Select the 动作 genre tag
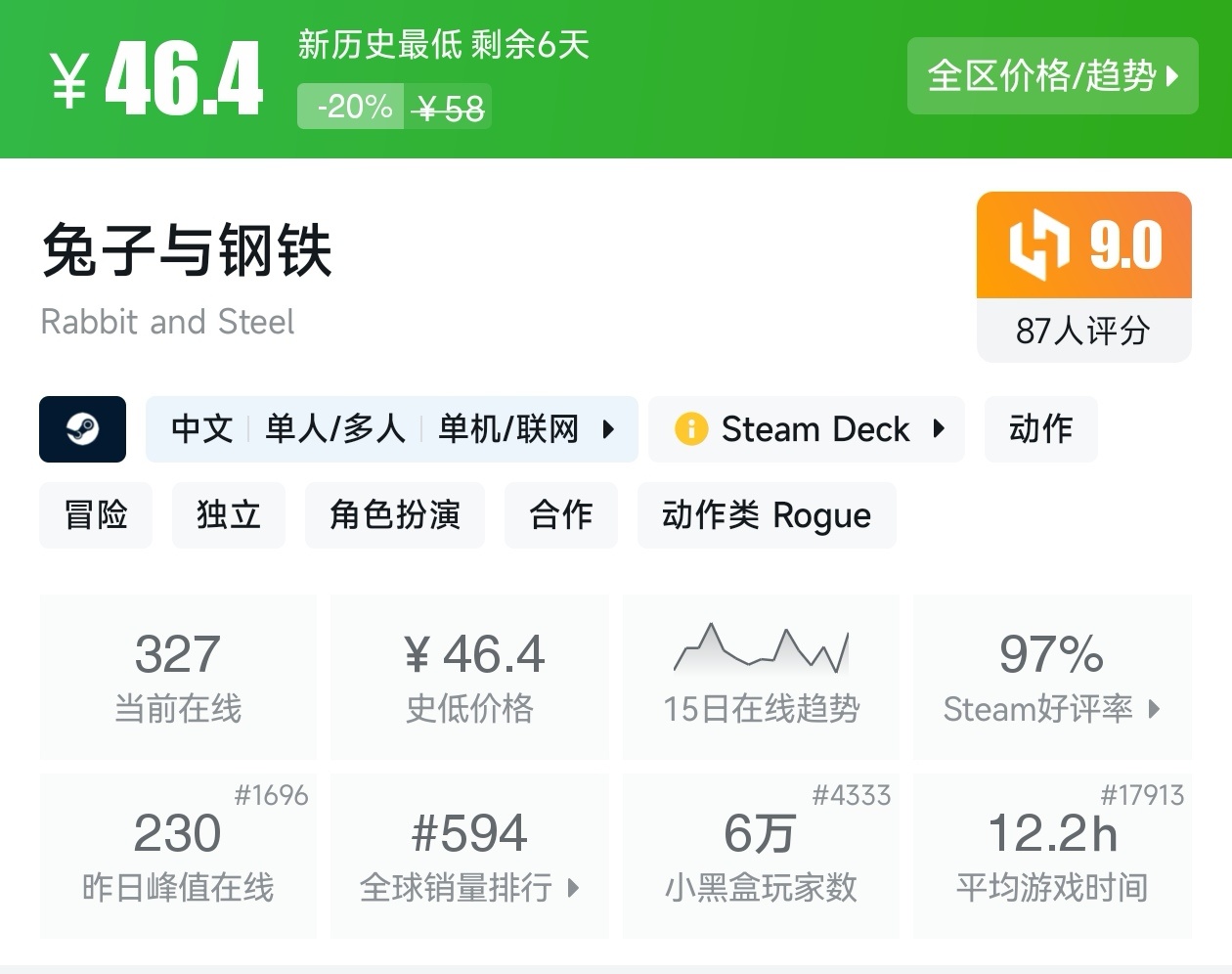Screen dimensions: 1232x974 pyautogui.click(x=1040, y=429)
